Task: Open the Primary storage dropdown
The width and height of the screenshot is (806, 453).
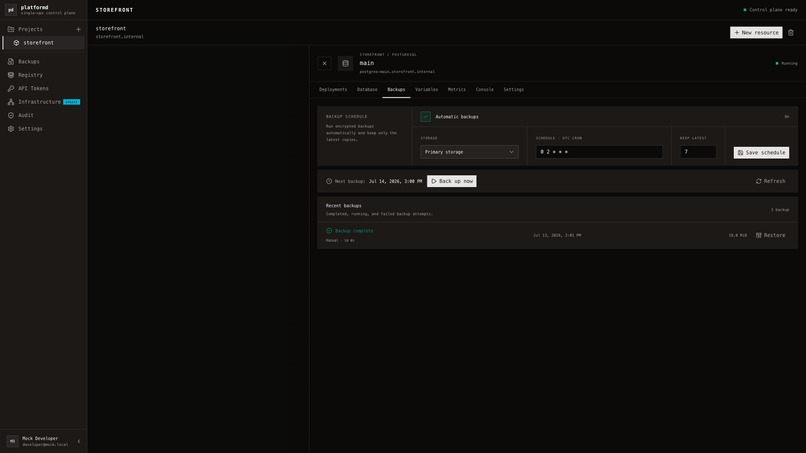Action: 469,152
